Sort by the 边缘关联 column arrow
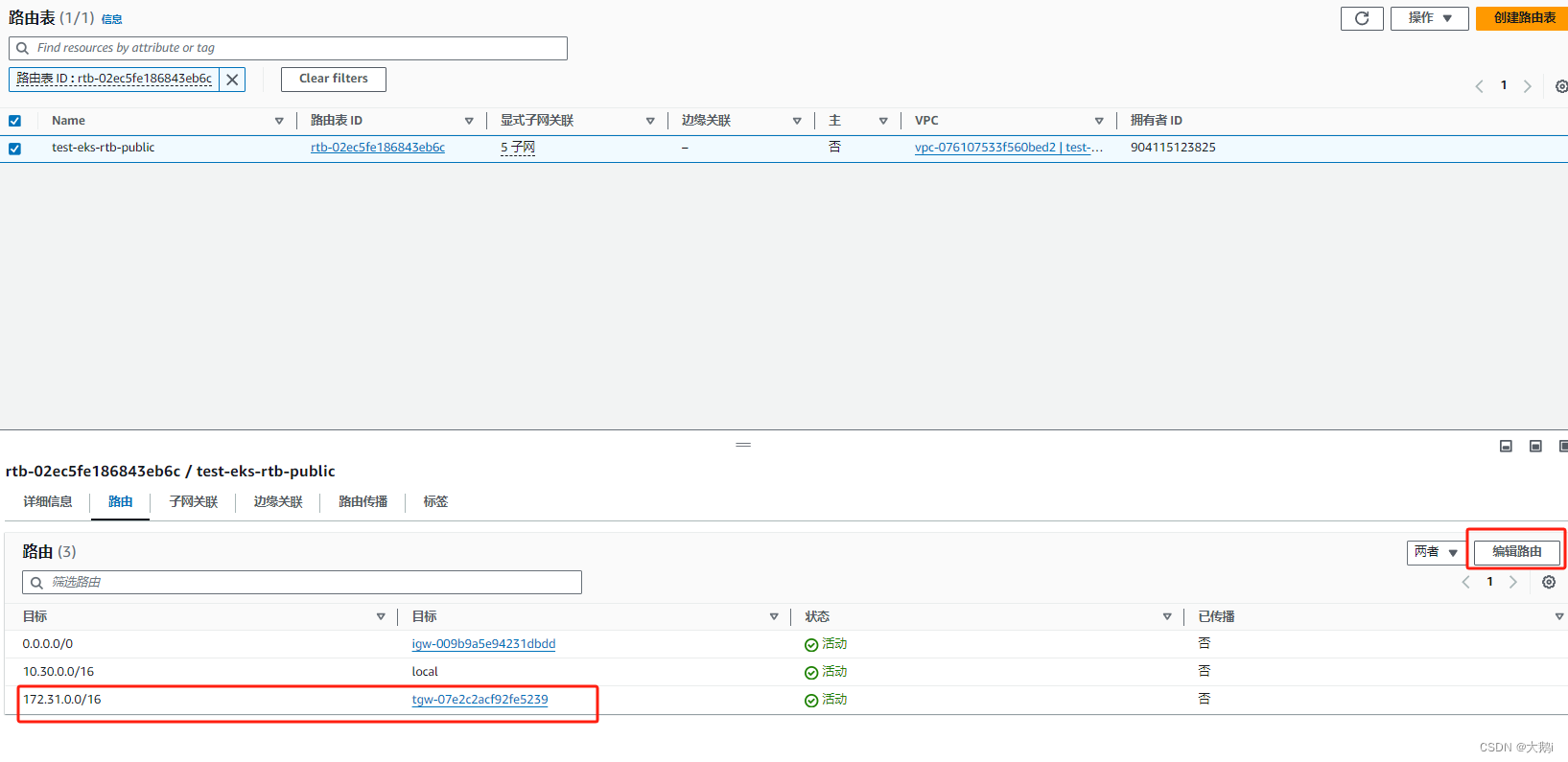This screenshot has width=1568, height=762. [797, 121]
